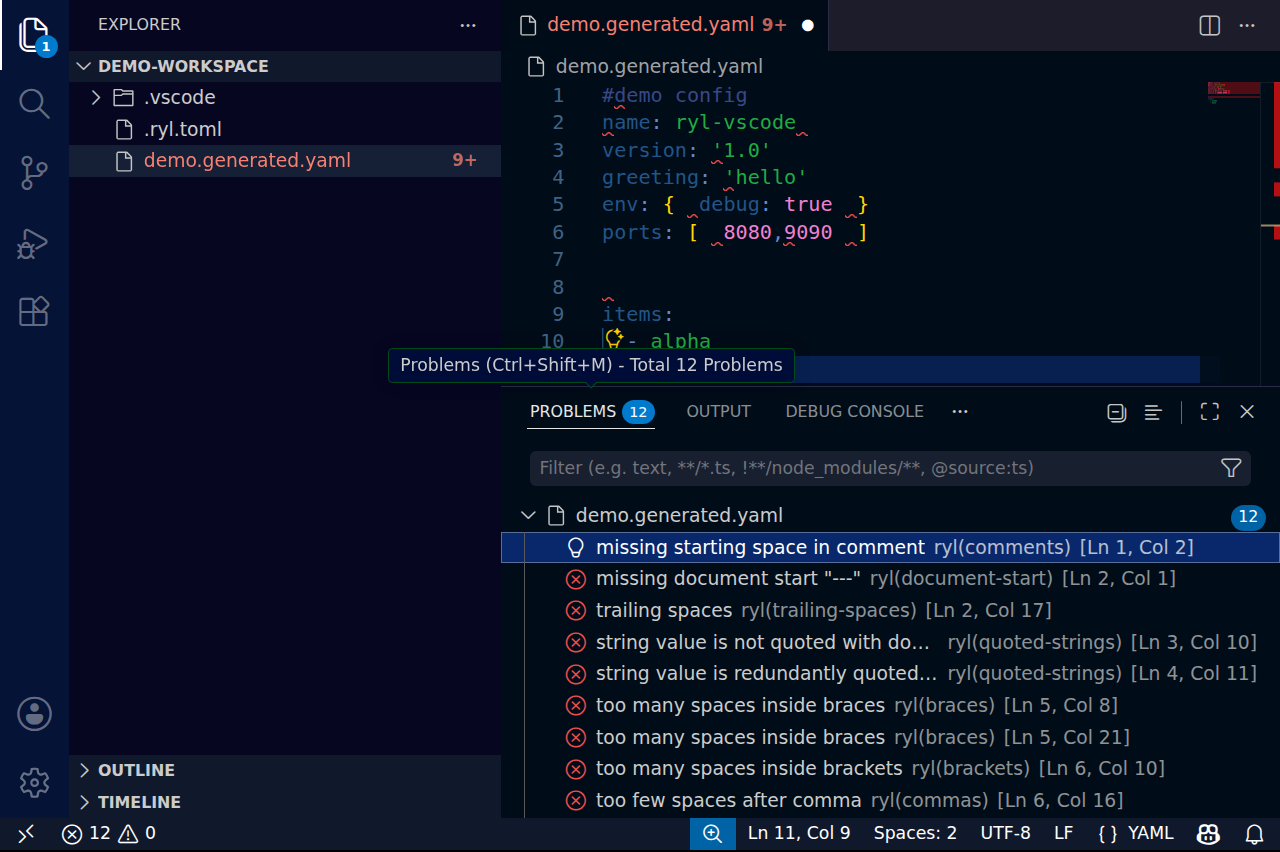Open the Source Control view

click(34, 173)
